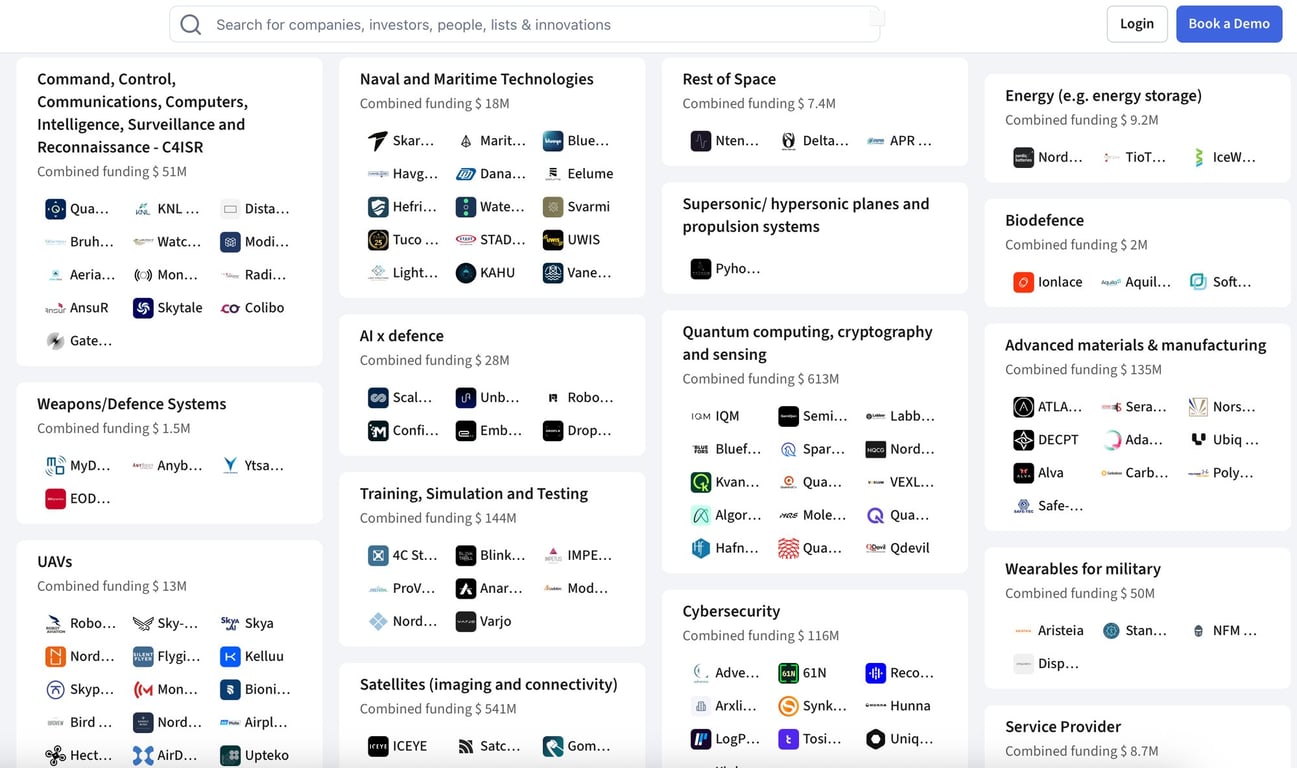Click the red EOD… logo

pyautogui.click(x=56, y=498)
